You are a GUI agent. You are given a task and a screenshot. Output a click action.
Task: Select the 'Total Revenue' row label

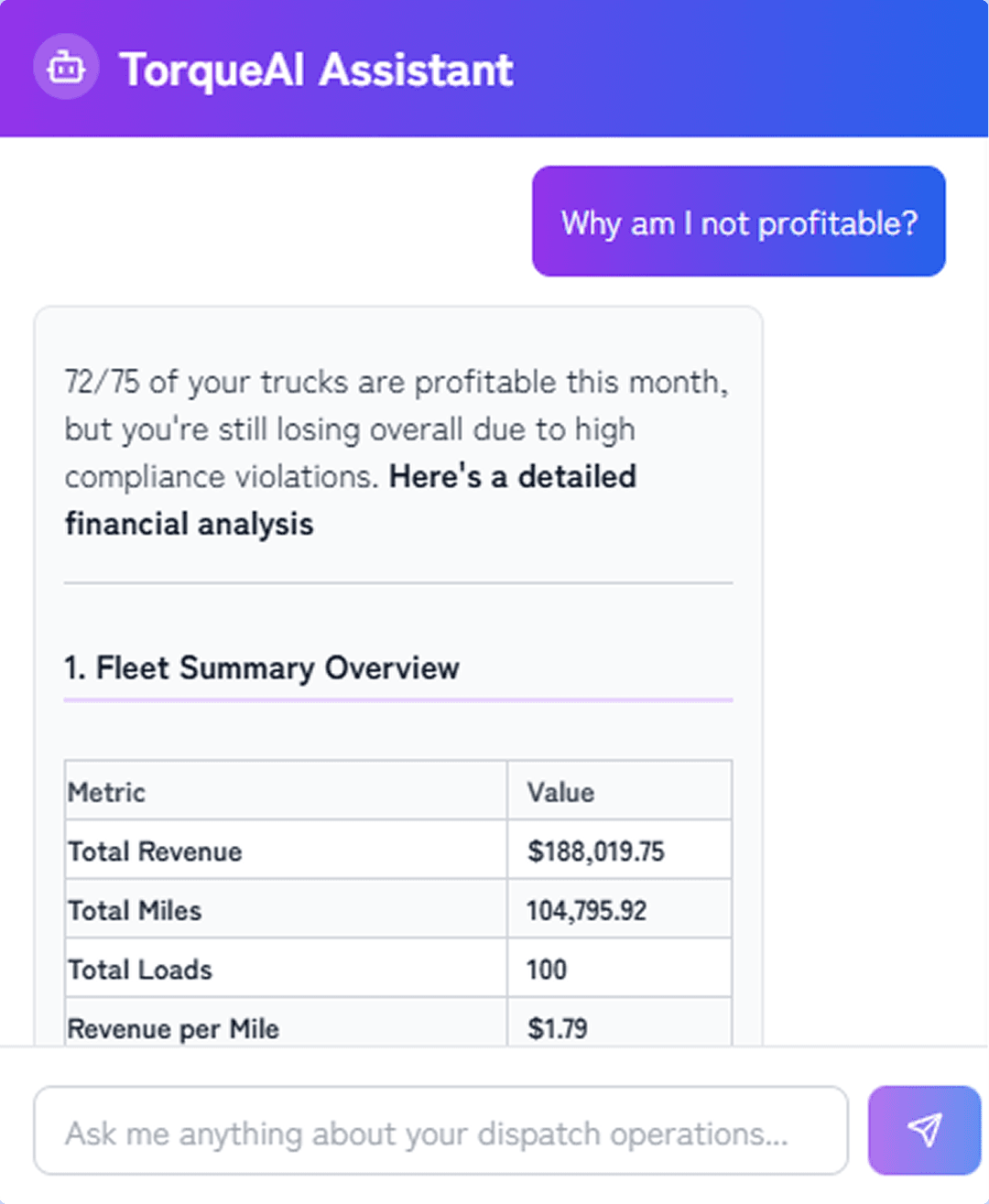pyautogui.click(x=155, y=851)
